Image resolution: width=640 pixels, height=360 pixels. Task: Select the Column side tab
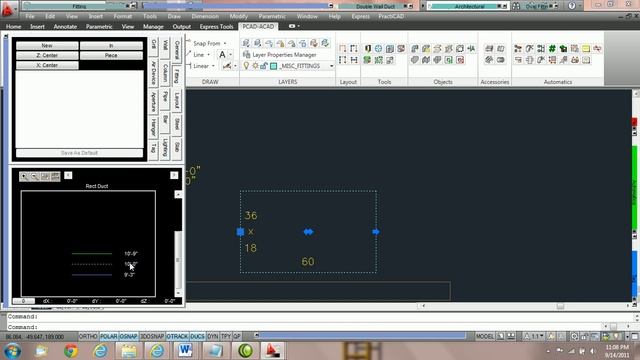tap(165, 73)
